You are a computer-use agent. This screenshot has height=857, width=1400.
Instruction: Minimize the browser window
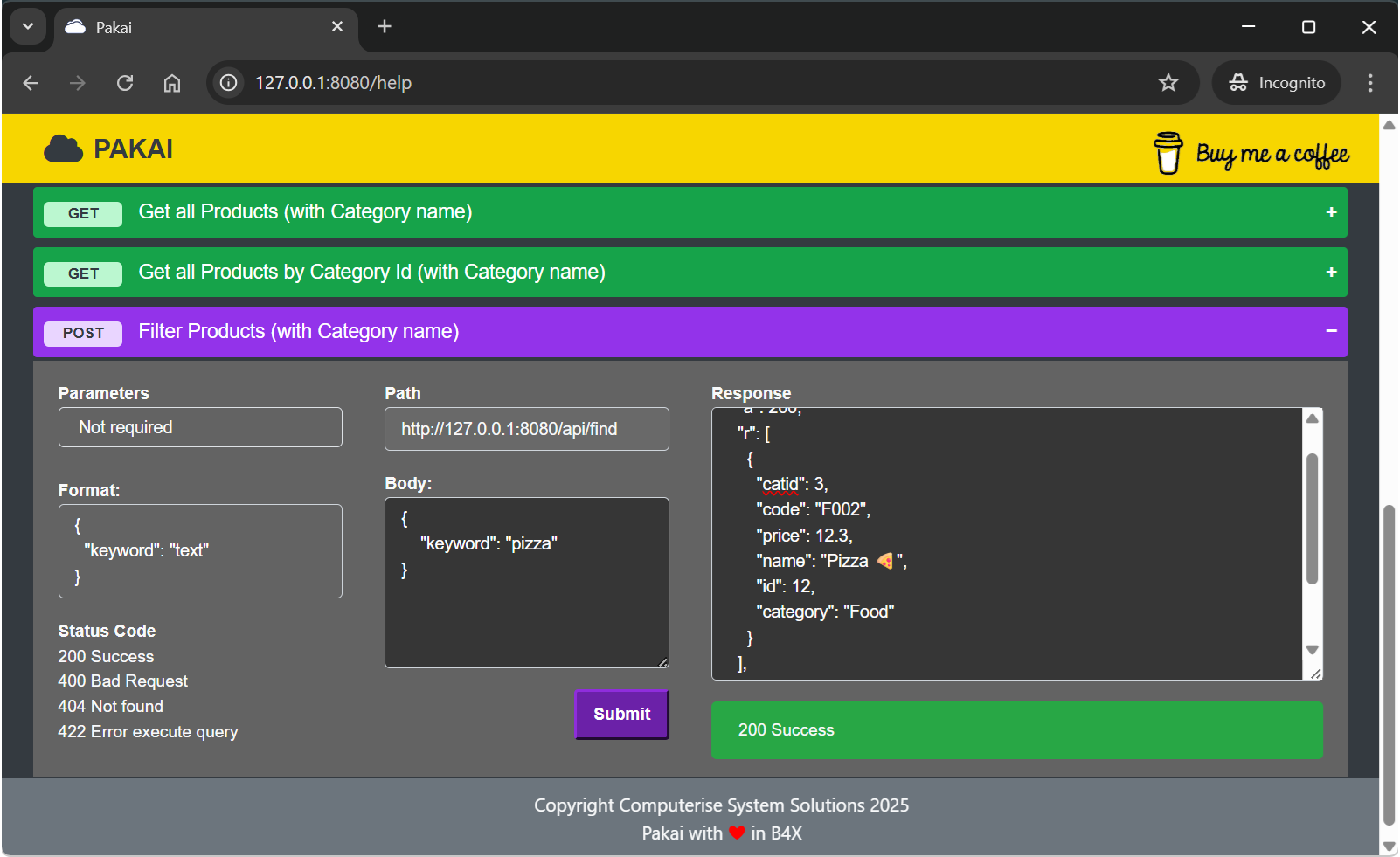pyautogui.click(x=1249, y=27)
